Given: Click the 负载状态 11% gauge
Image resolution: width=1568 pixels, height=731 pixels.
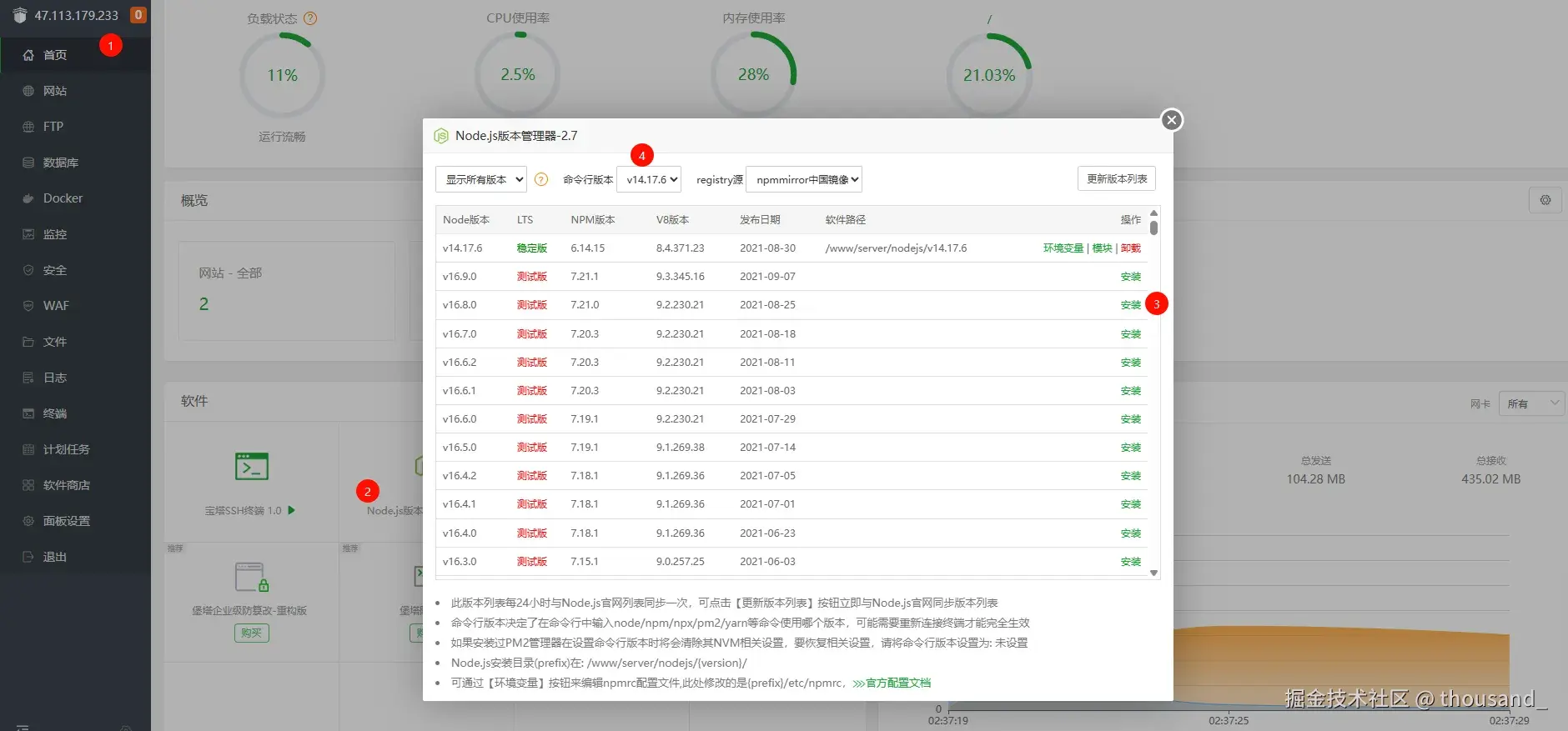Looking at the screenshot, I should click(x=282, y=75).
